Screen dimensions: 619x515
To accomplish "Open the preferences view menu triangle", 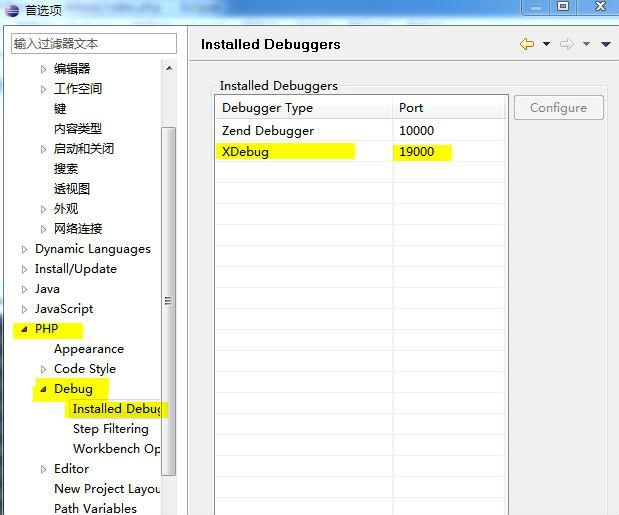I will pyautogui.click(x=605, y=44).
